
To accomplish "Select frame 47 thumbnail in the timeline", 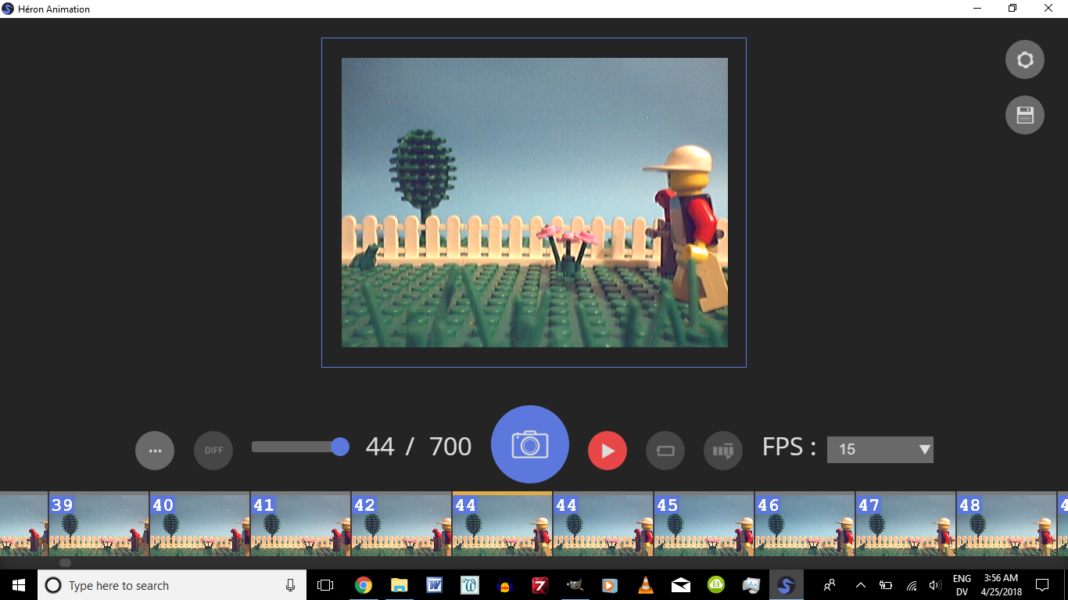I will point(904,524).
